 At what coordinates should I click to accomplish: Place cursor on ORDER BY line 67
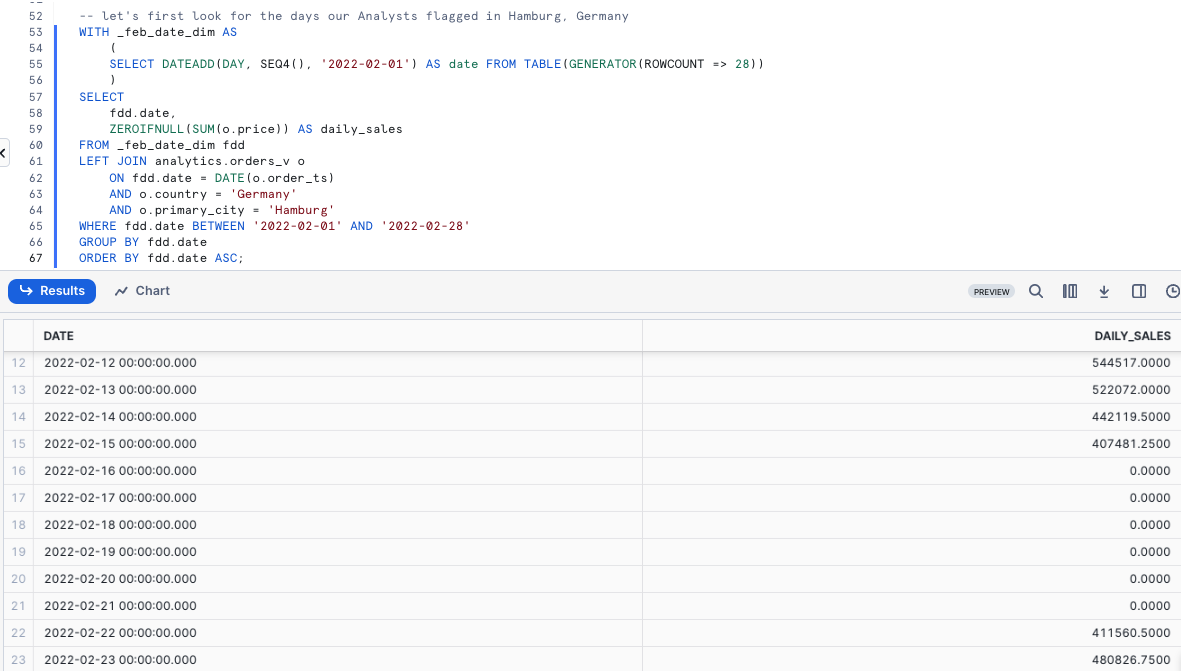coord(160,258)
